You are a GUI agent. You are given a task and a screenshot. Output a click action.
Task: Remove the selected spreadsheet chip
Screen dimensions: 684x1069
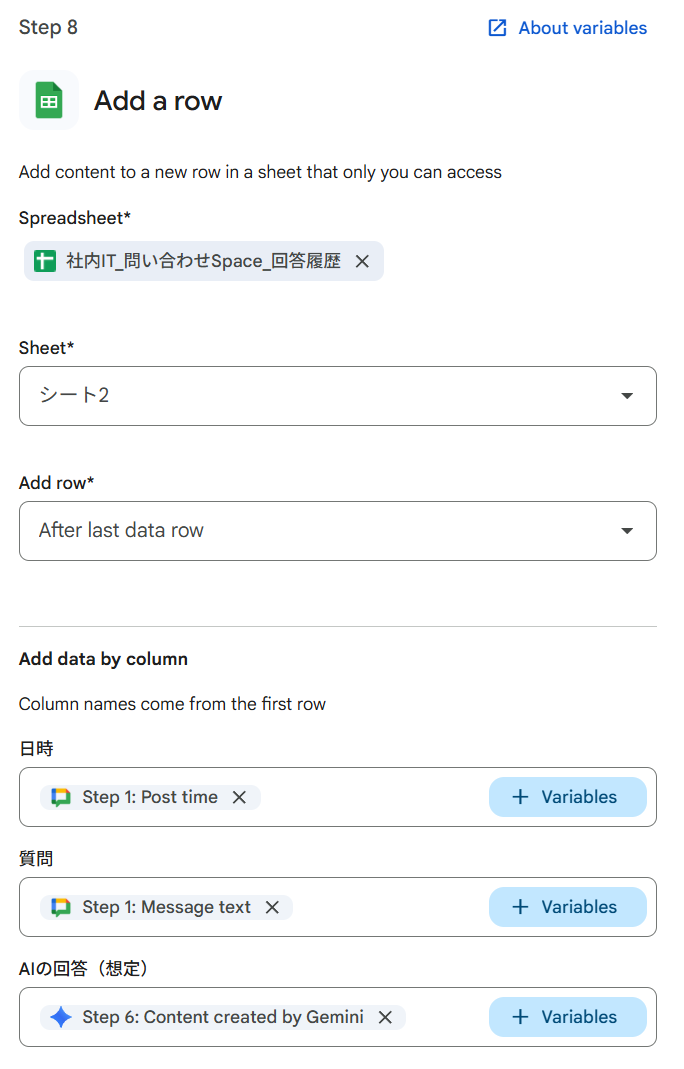tap(363, 261)
